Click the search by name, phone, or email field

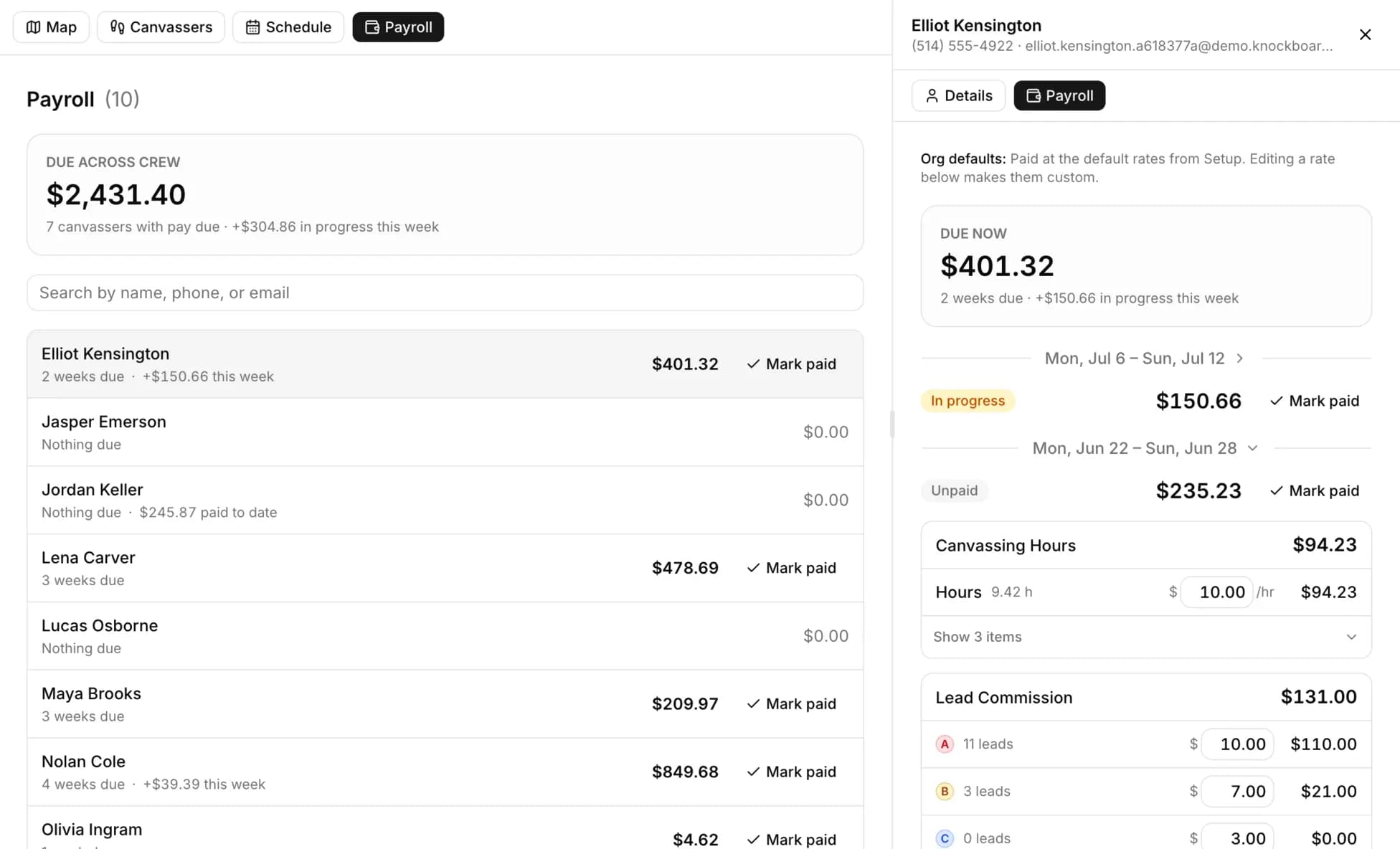coord(445,293)
